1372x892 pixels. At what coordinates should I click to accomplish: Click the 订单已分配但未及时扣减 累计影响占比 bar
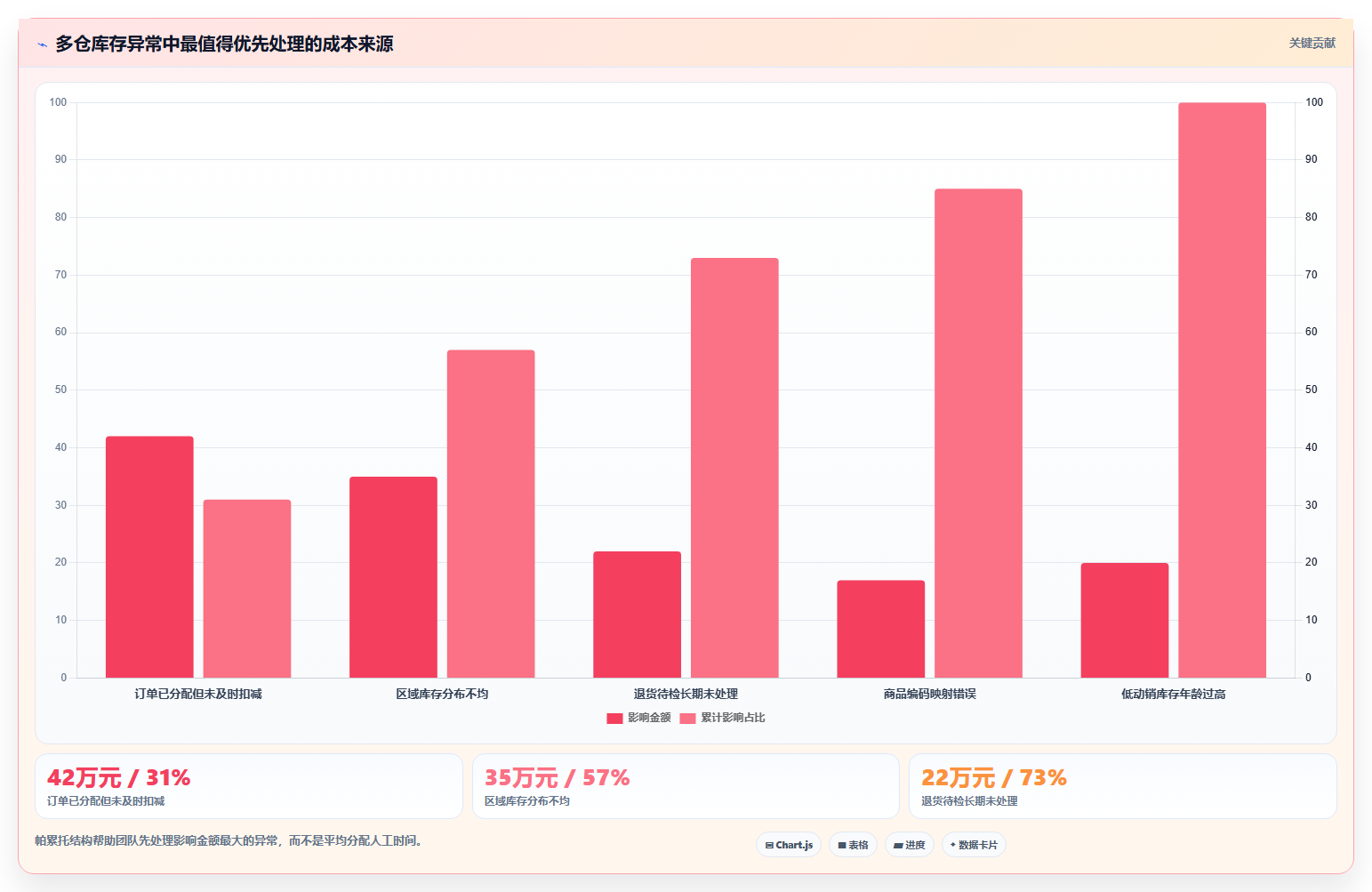[x=247, y=589]
